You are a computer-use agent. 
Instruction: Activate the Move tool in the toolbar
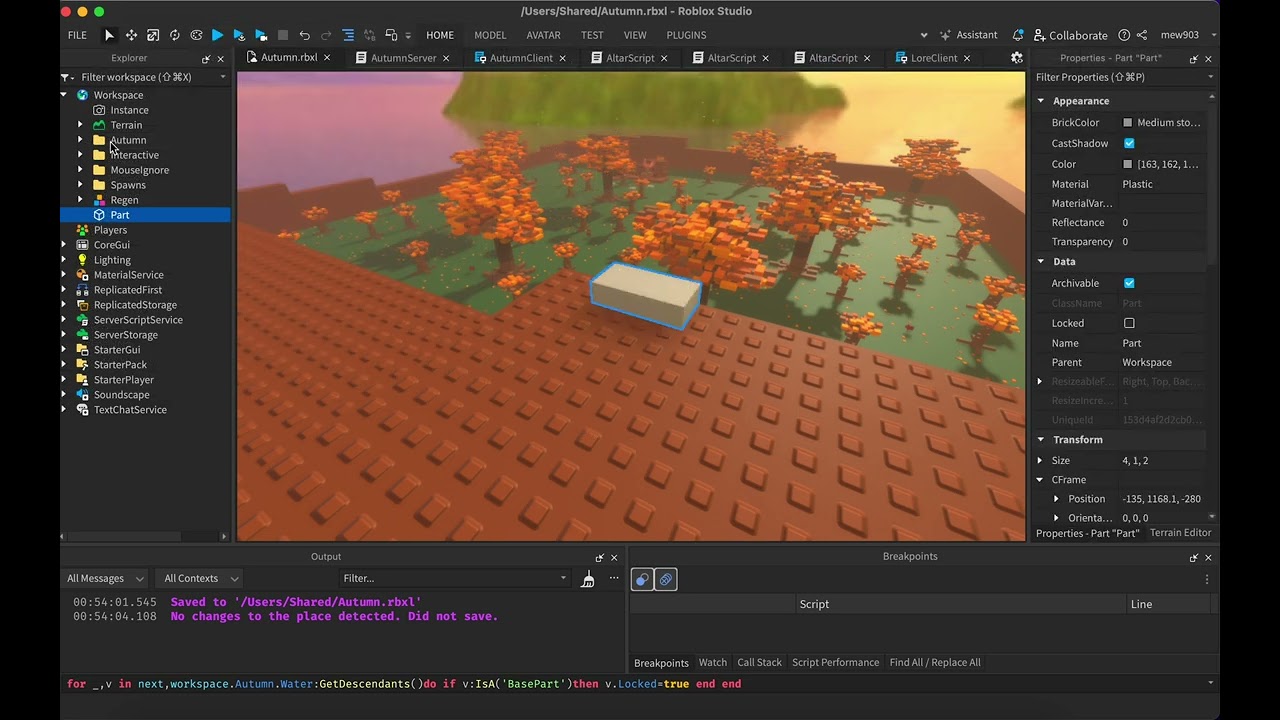tap(131, 35)
